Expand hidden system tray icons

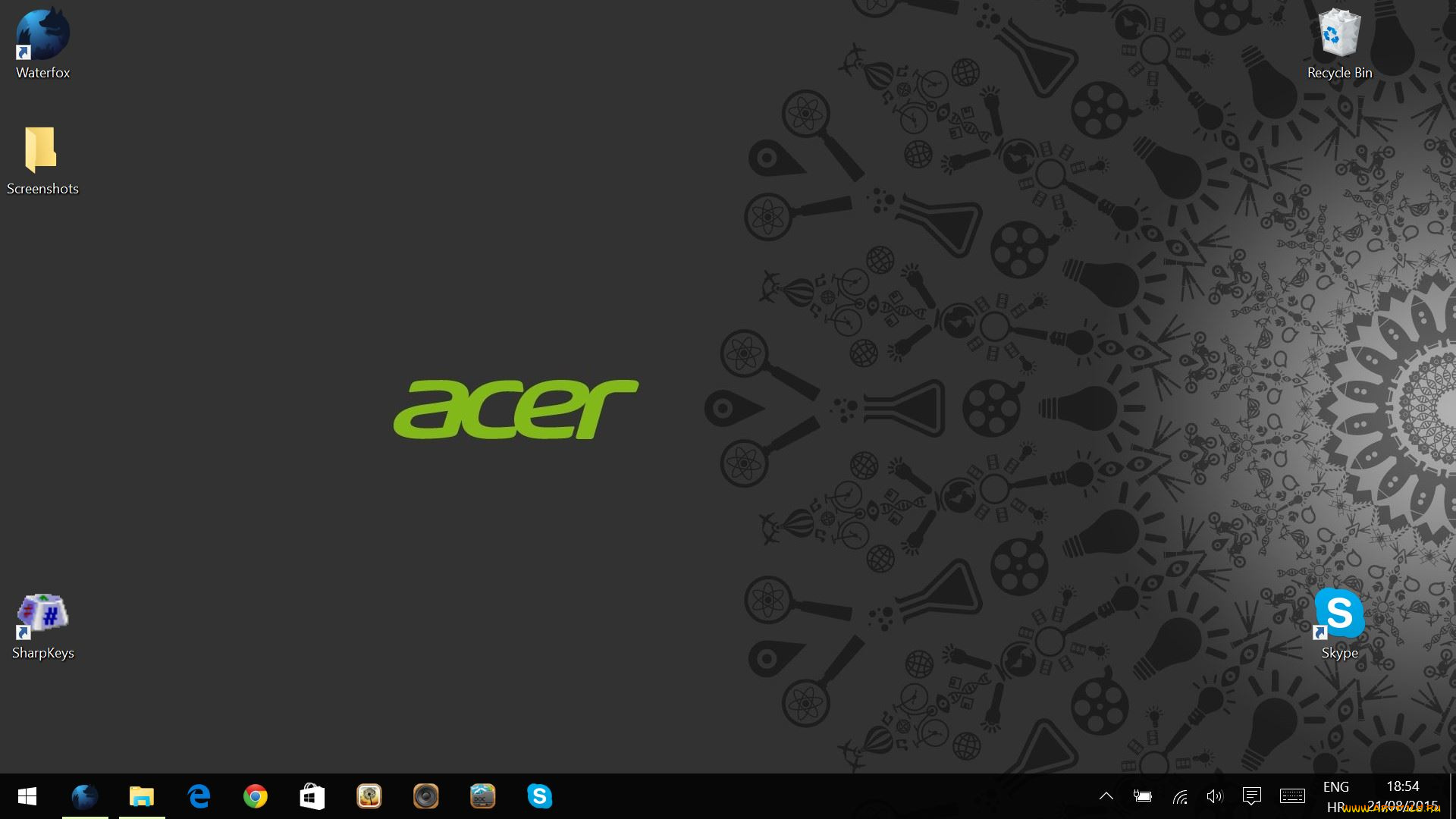1106,796
